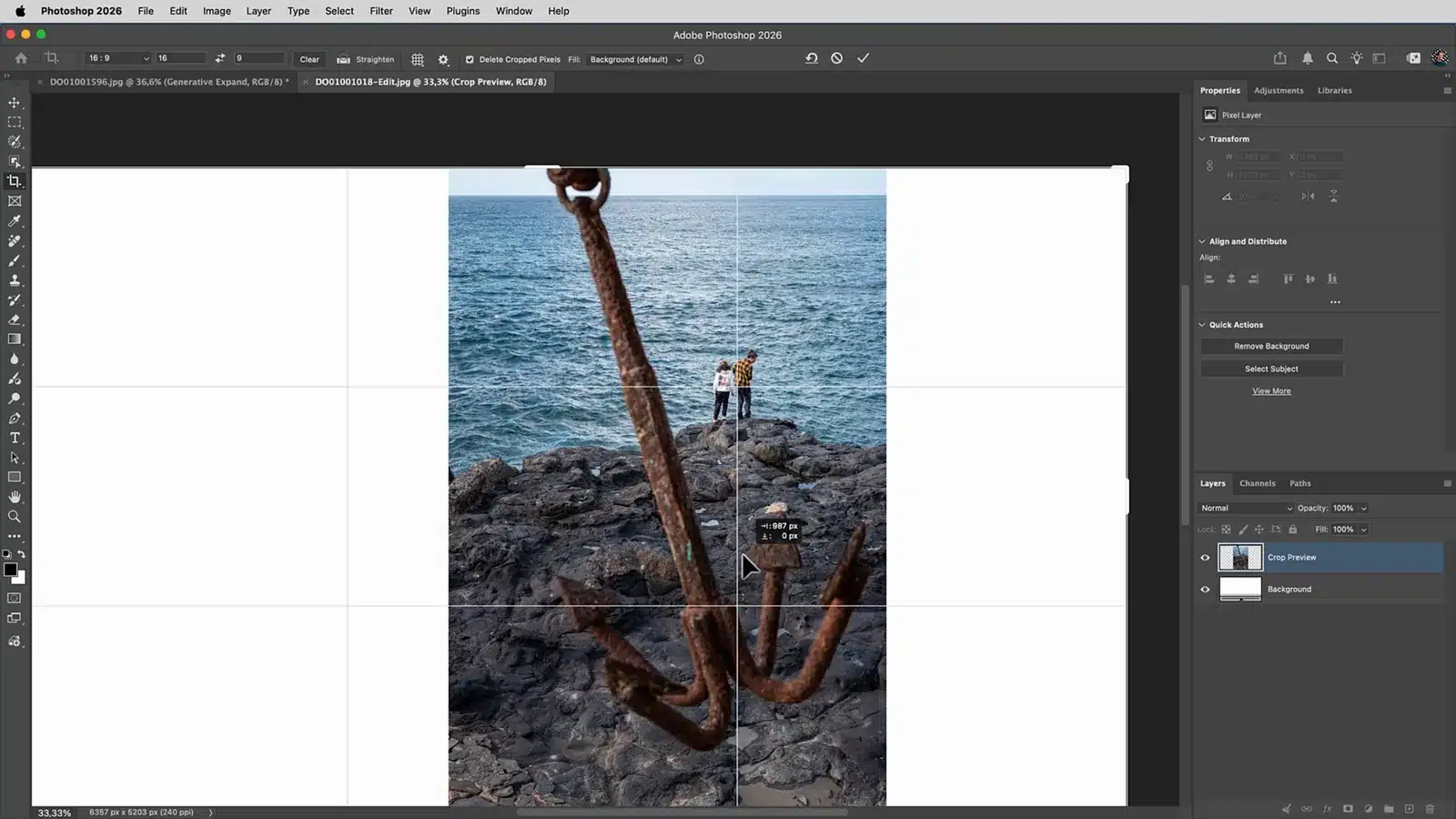Toggle lock all on layer

tap(1293, 530)
